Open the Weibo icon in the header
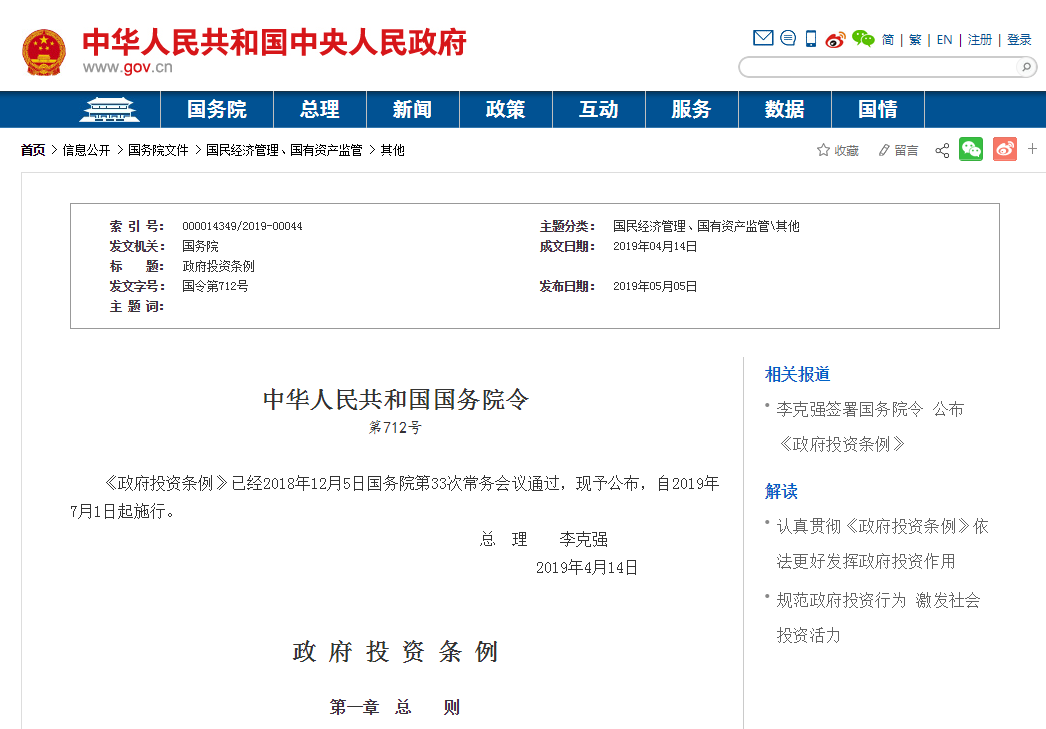 pyautogui.click(x=835, y=37)
